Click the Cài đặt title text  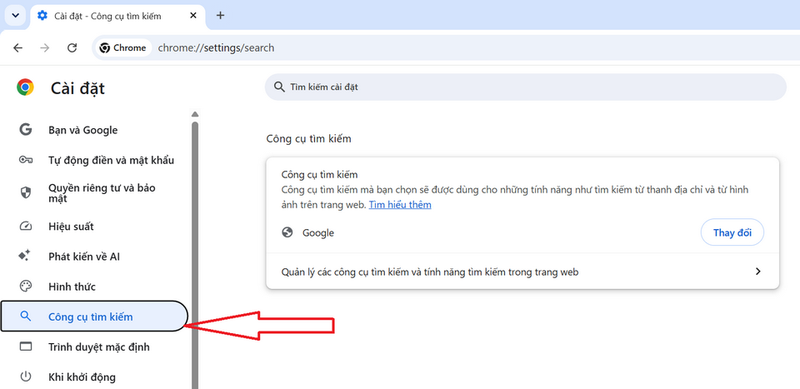click(78, 88)
